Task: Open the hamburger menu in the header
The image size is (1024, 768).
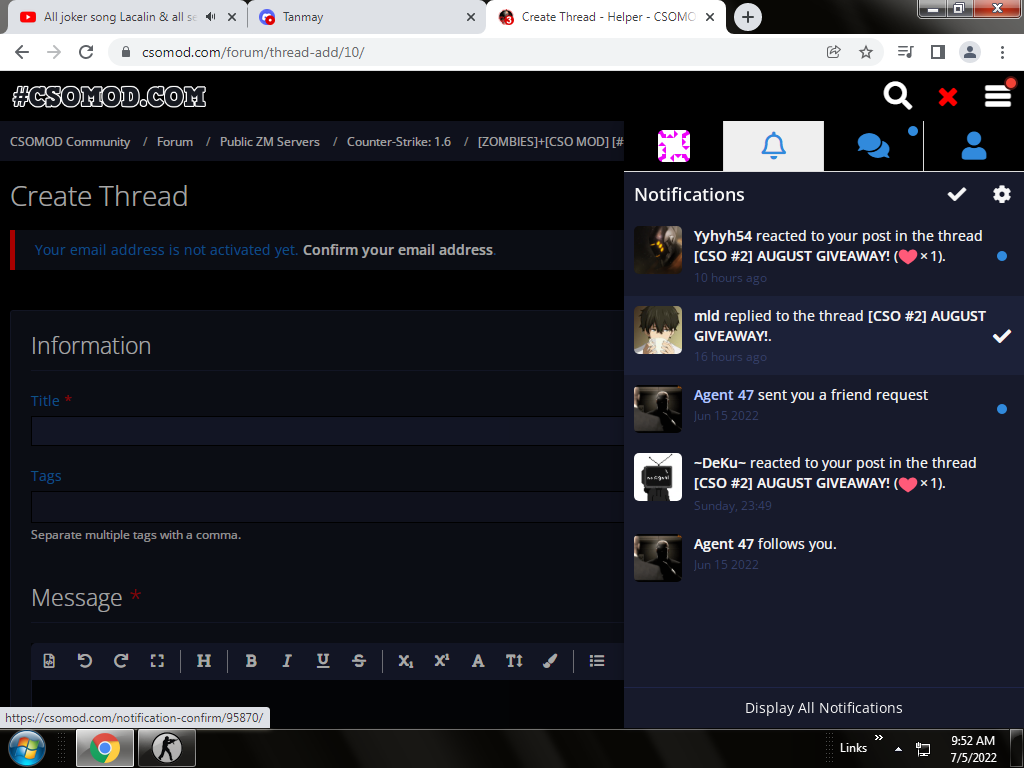Action: tap(997, 96)
